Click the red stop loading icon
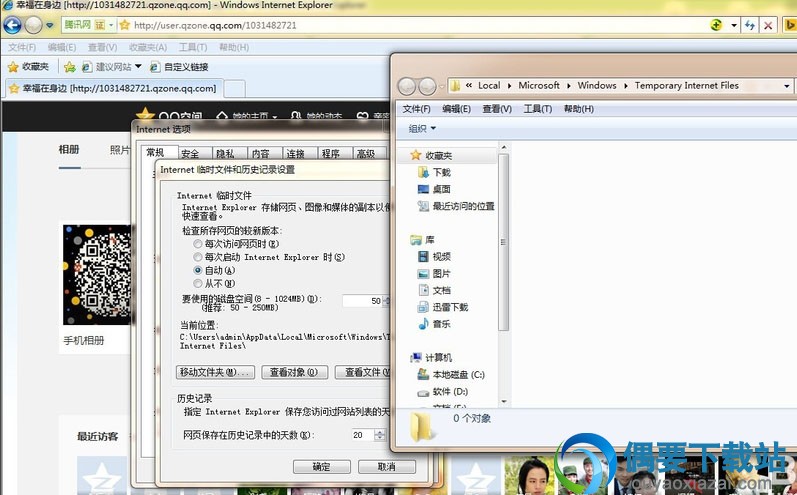 tap(768, 25)
